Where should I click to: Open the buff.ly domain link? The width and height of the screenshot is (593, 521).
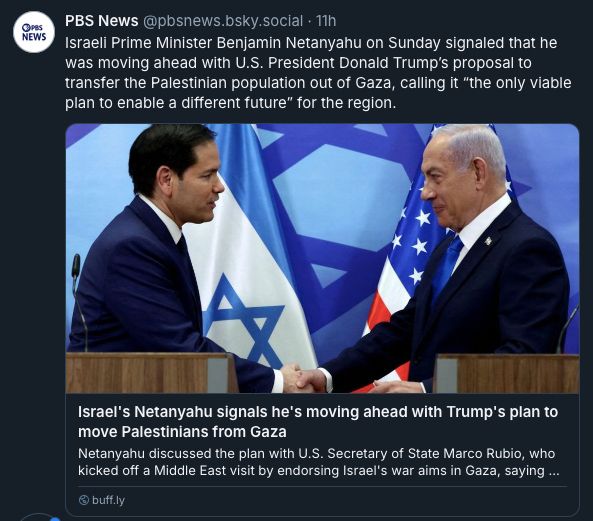[x=108, y=500]
